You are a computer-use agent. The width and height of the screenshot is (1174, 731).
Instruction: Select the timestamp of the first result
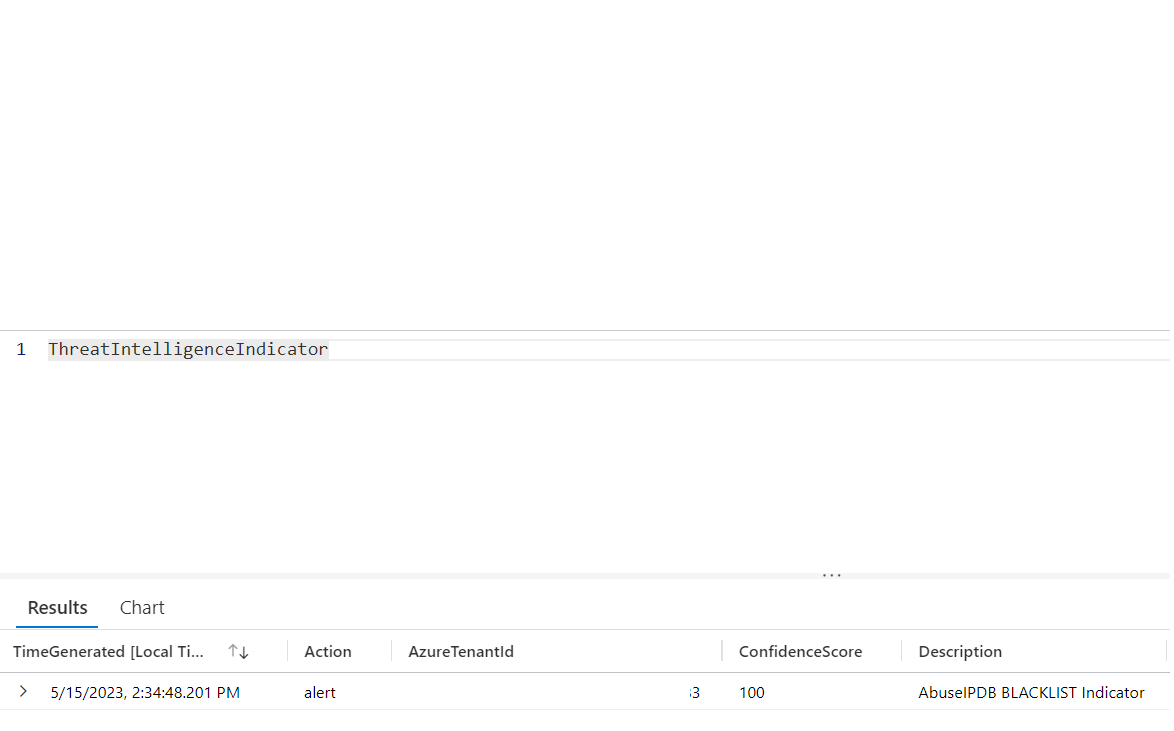pyautogui.click(x=144, y=692)
